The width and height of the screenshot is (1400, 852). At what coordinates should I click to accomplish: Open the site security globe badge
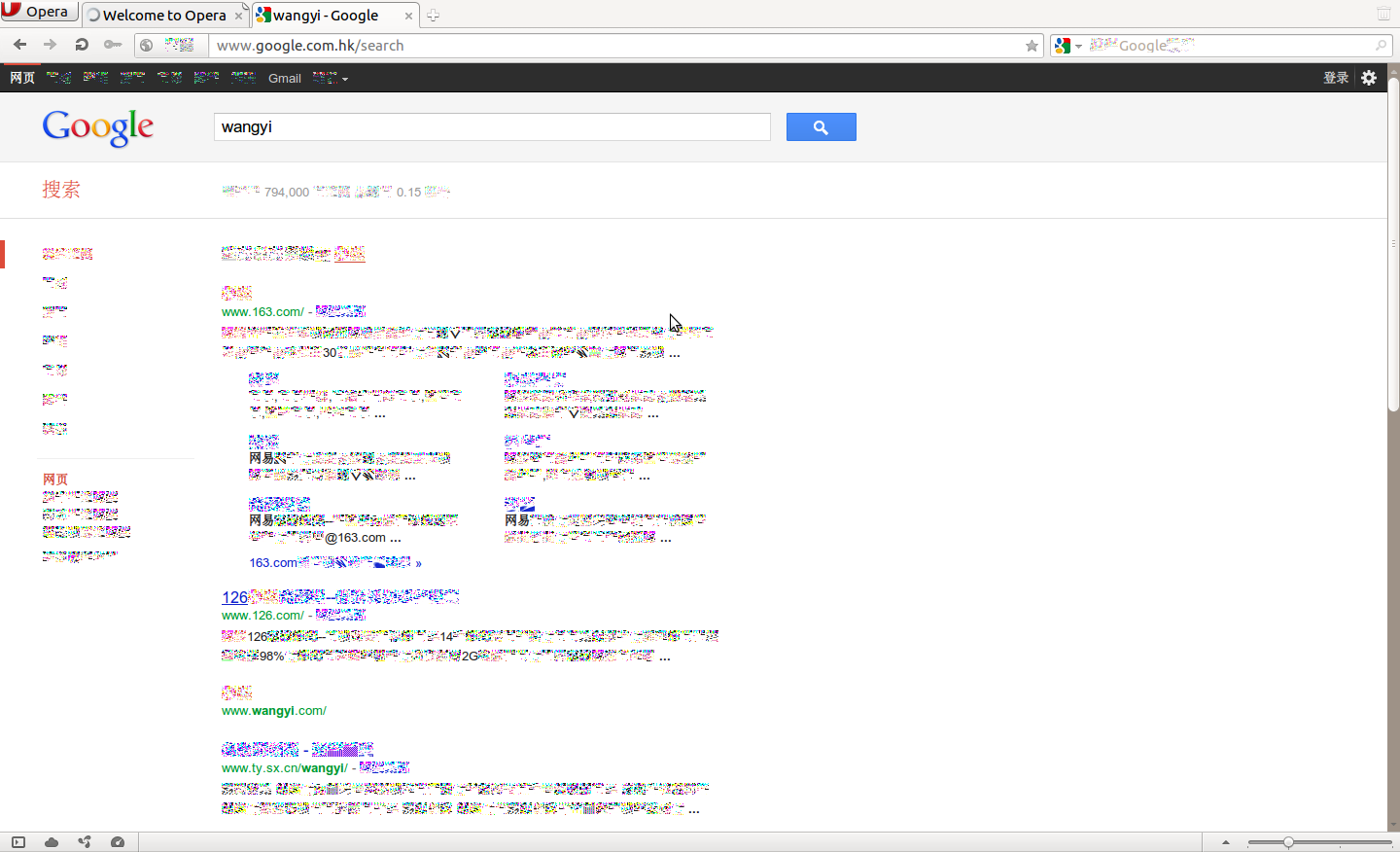coord(147,45)
